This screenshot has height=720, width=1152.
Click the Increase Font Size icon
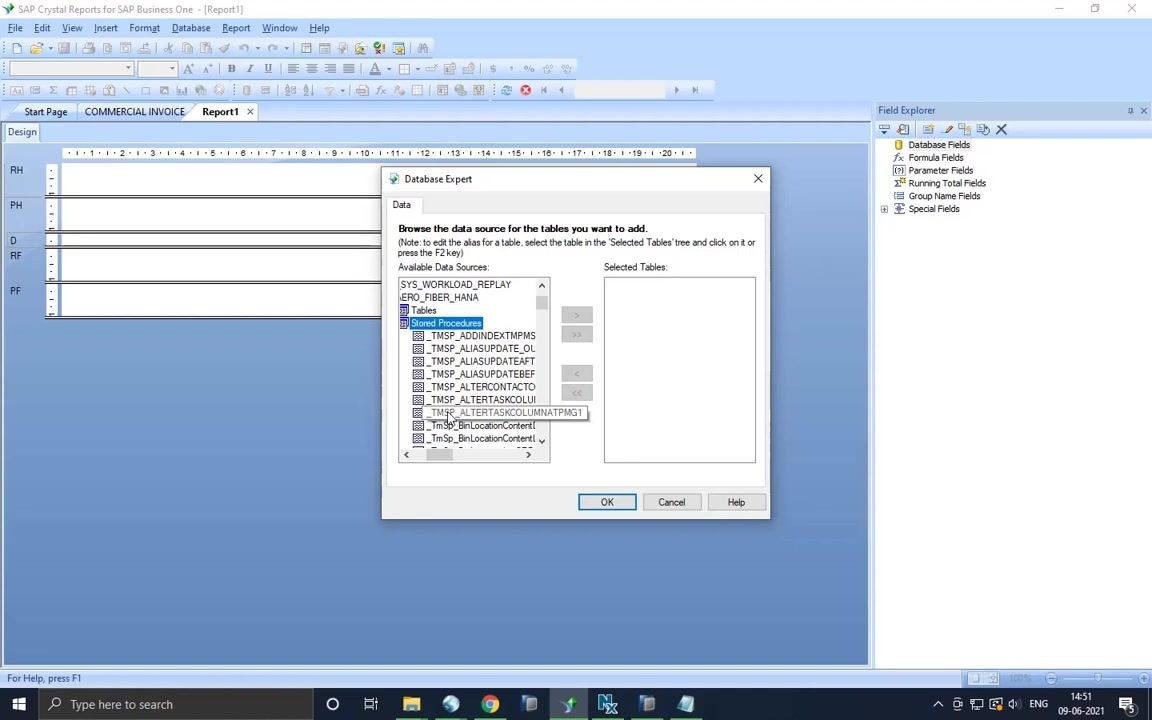click(x=188, y=69)
